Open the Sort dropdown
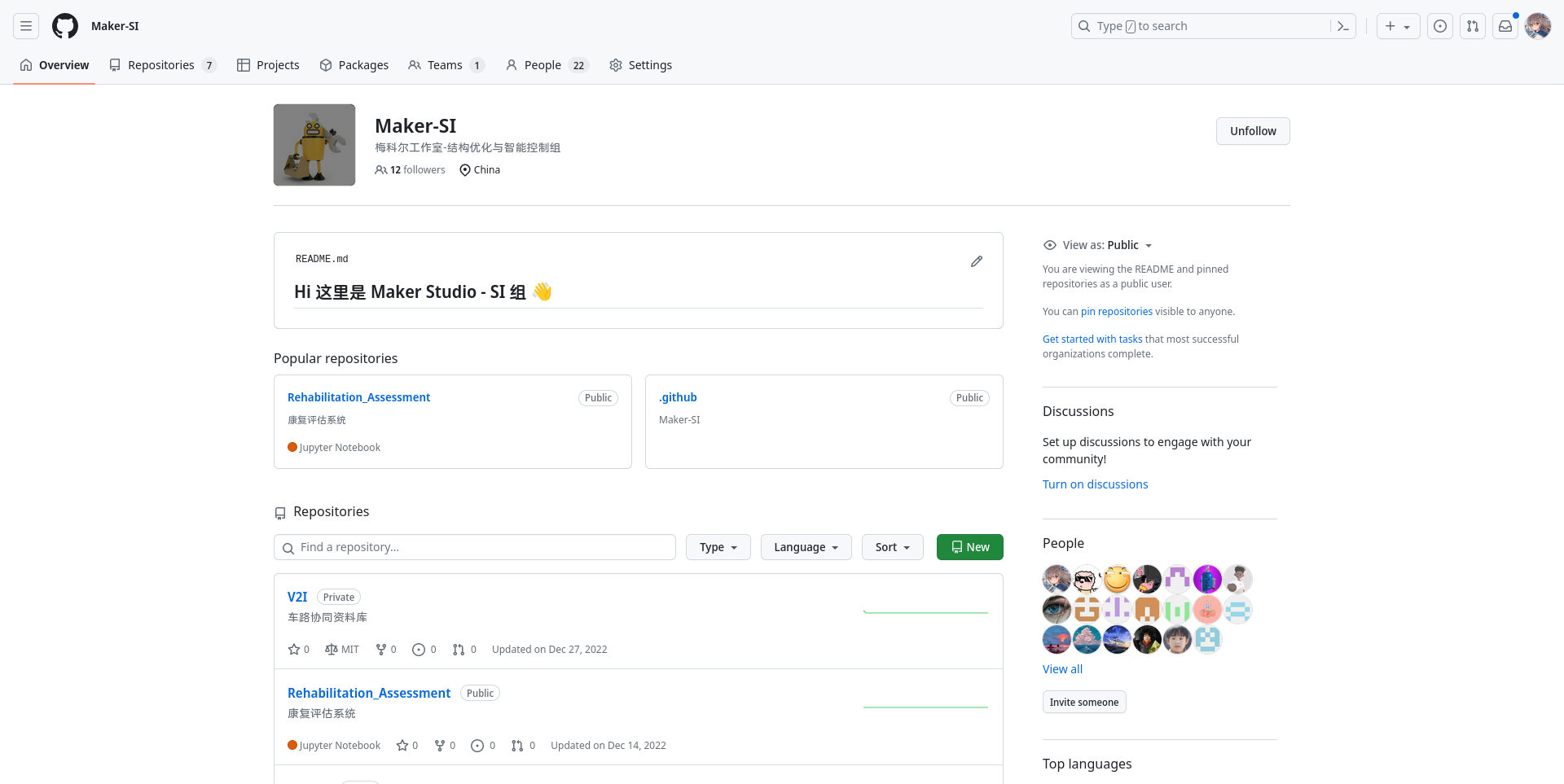The height and width of the screenshot is (784, 1564). 893,547
